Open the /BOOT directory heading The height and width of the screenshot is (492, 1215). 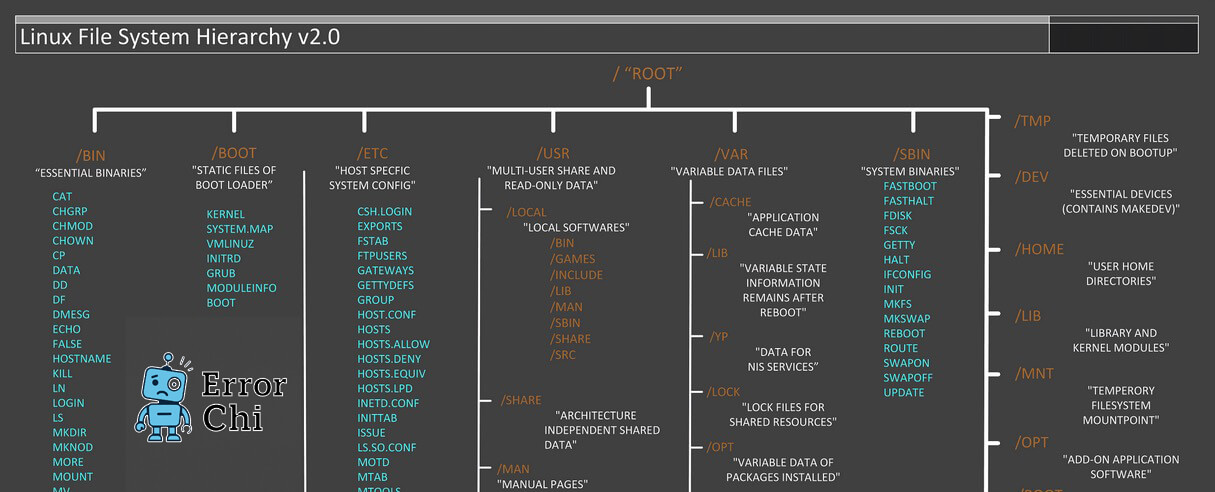(x=234, y=153)
